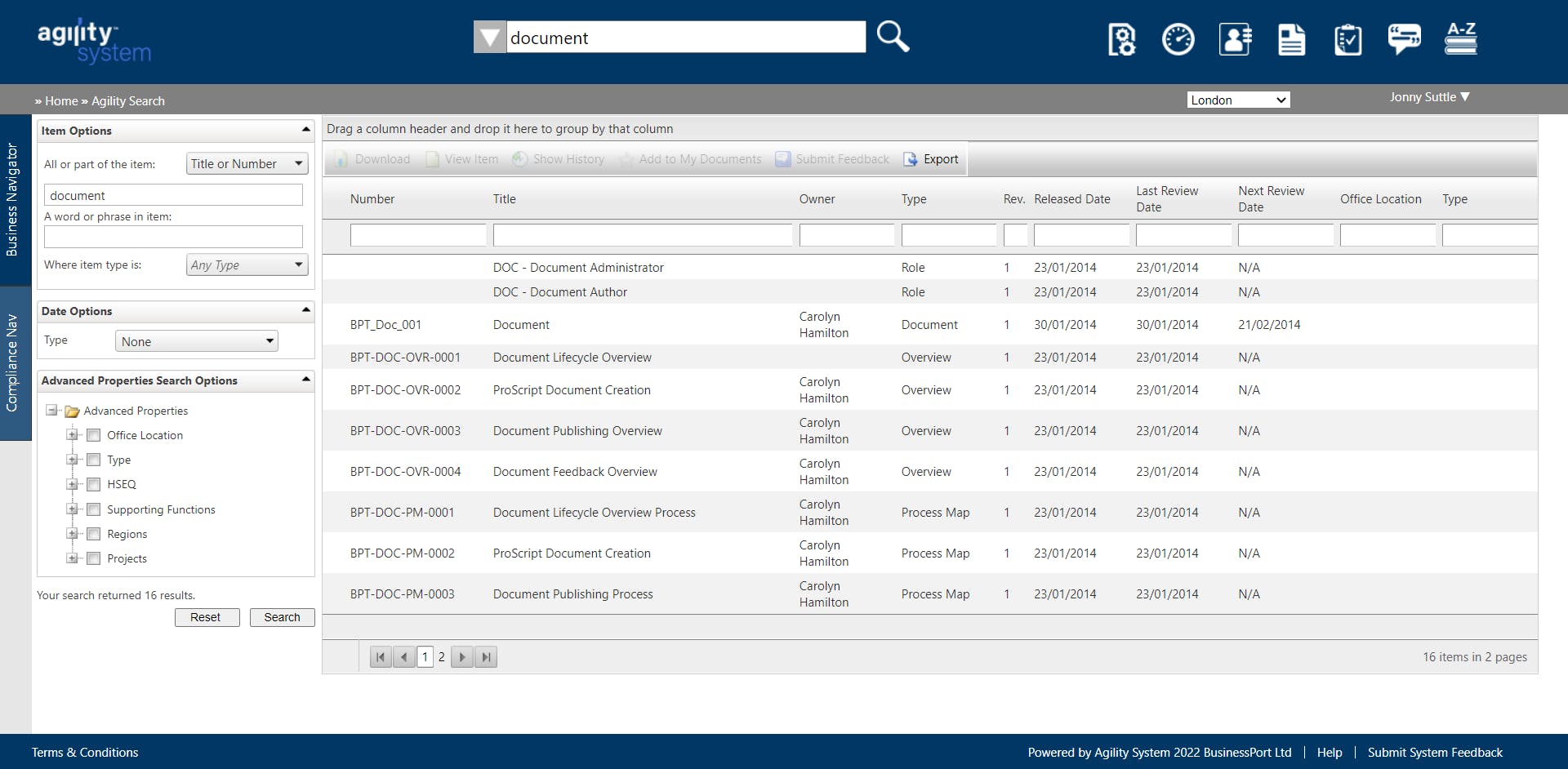Tick the Supporting Functions checkbox
Image resolution: width=1568 pixels, height=769 pixels.
coord(94,509)
